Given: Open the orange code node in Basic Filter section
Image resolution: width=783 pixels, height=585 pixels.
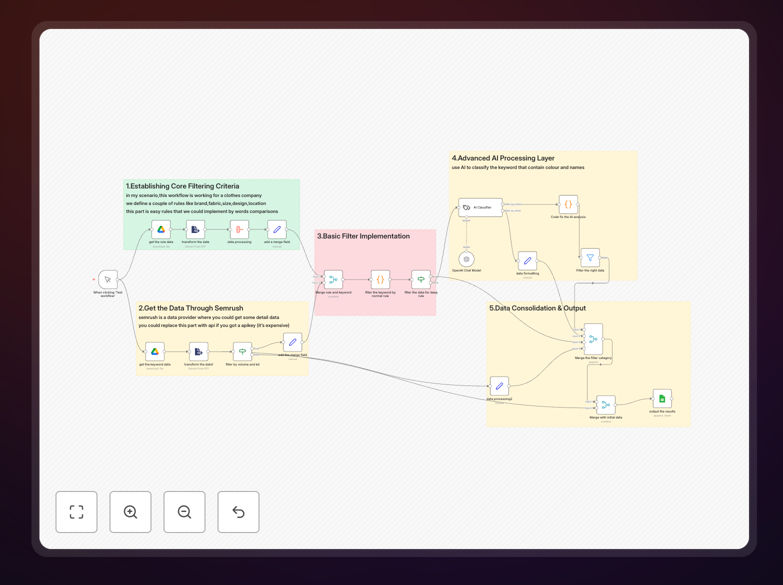Looking at the screenshot, I should pos(380,280).
